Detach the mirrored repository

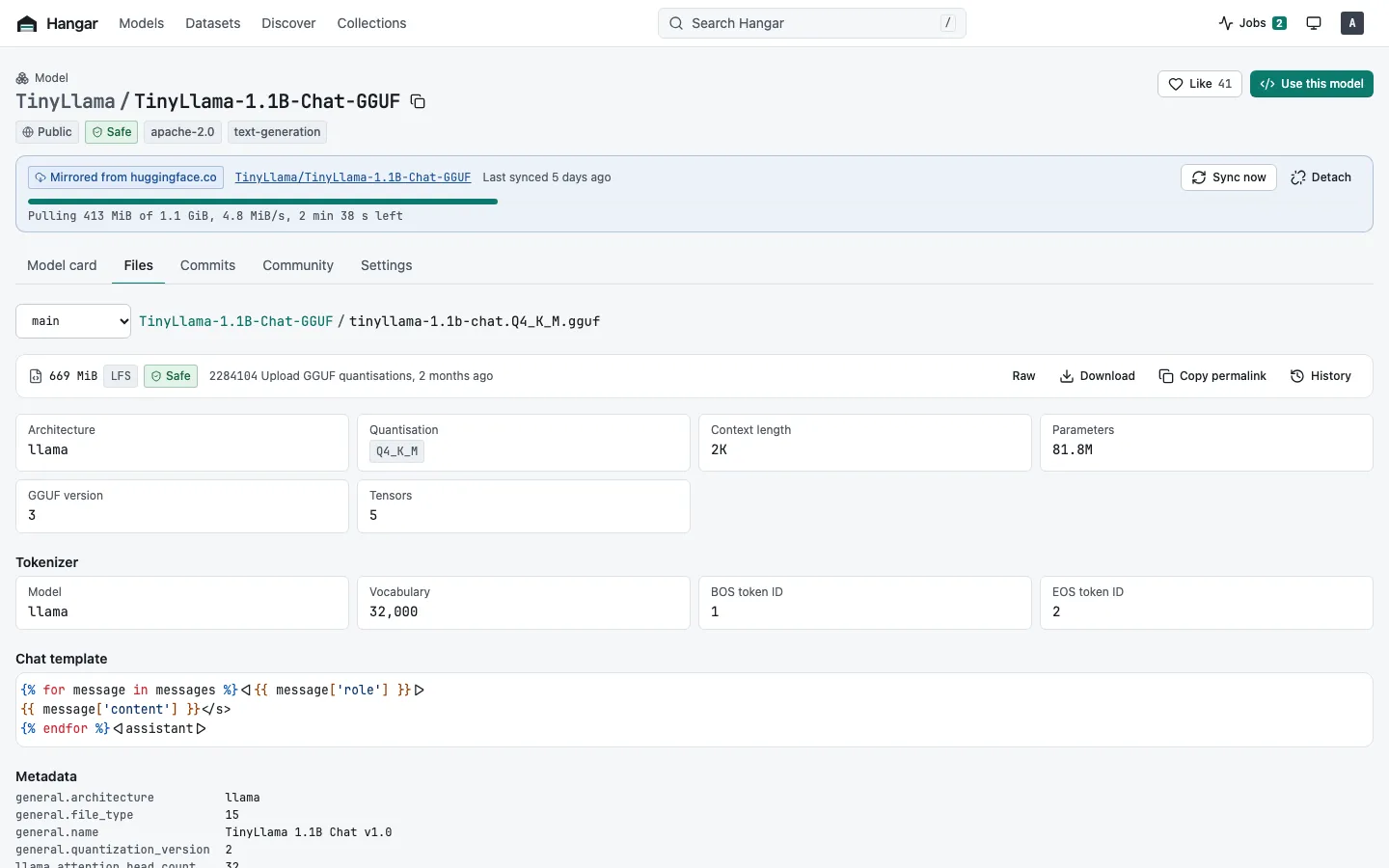(1321, 177)
